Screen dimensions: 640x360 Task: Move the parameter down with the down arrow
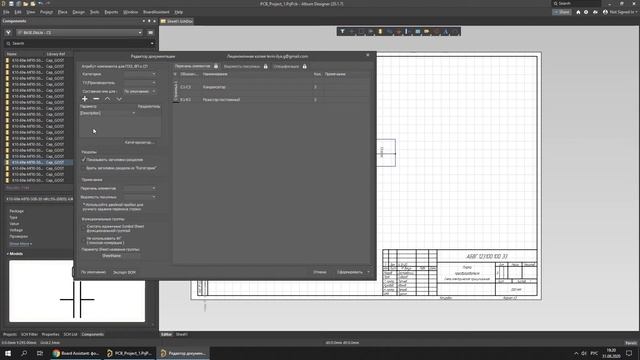pos(119,99)
